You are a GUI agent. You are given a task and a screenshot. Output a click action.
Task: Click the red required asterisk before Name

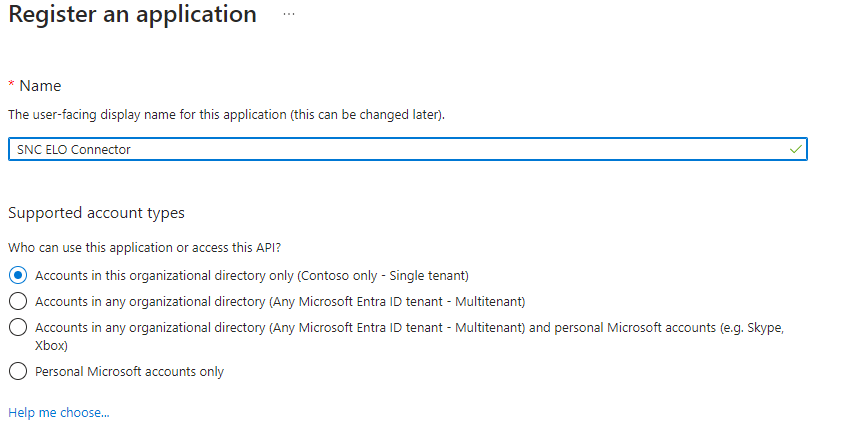coord(11,86)
